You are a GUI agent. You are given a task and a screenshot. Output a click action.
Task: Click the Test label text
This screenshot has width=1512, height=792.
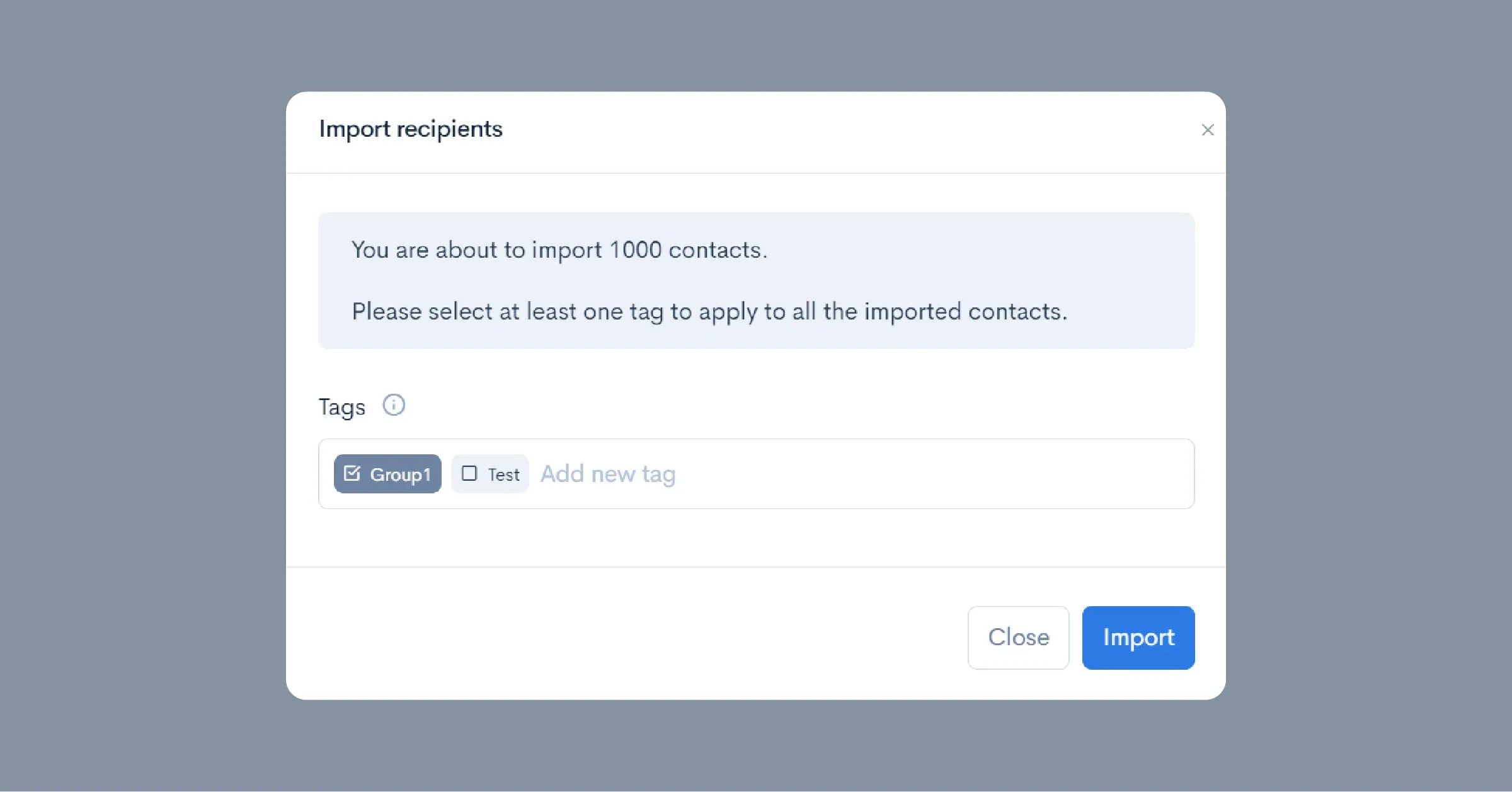click(x=503, y=474)
